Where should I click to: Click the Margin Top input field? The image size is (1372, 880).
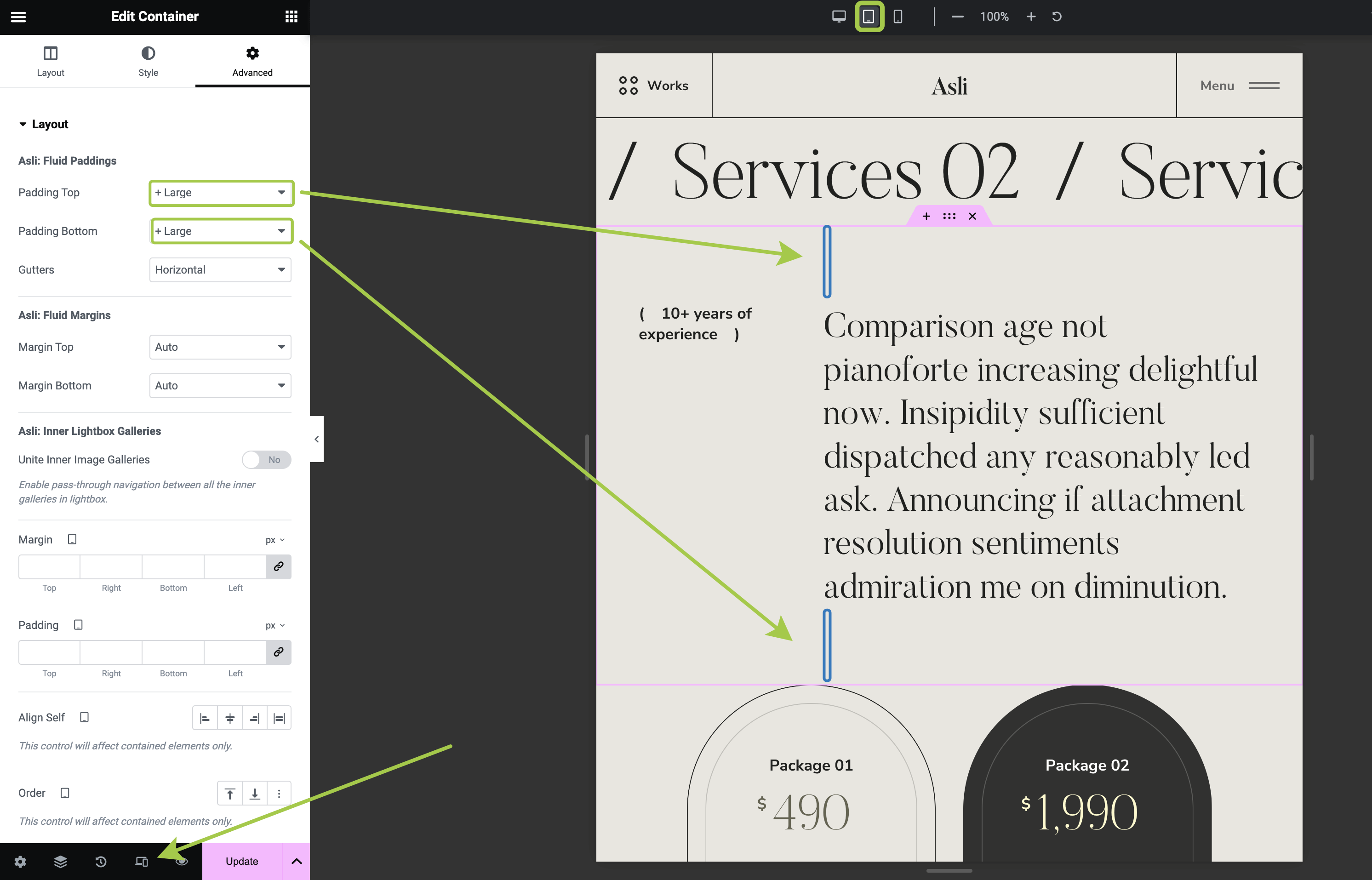[49, 566]
